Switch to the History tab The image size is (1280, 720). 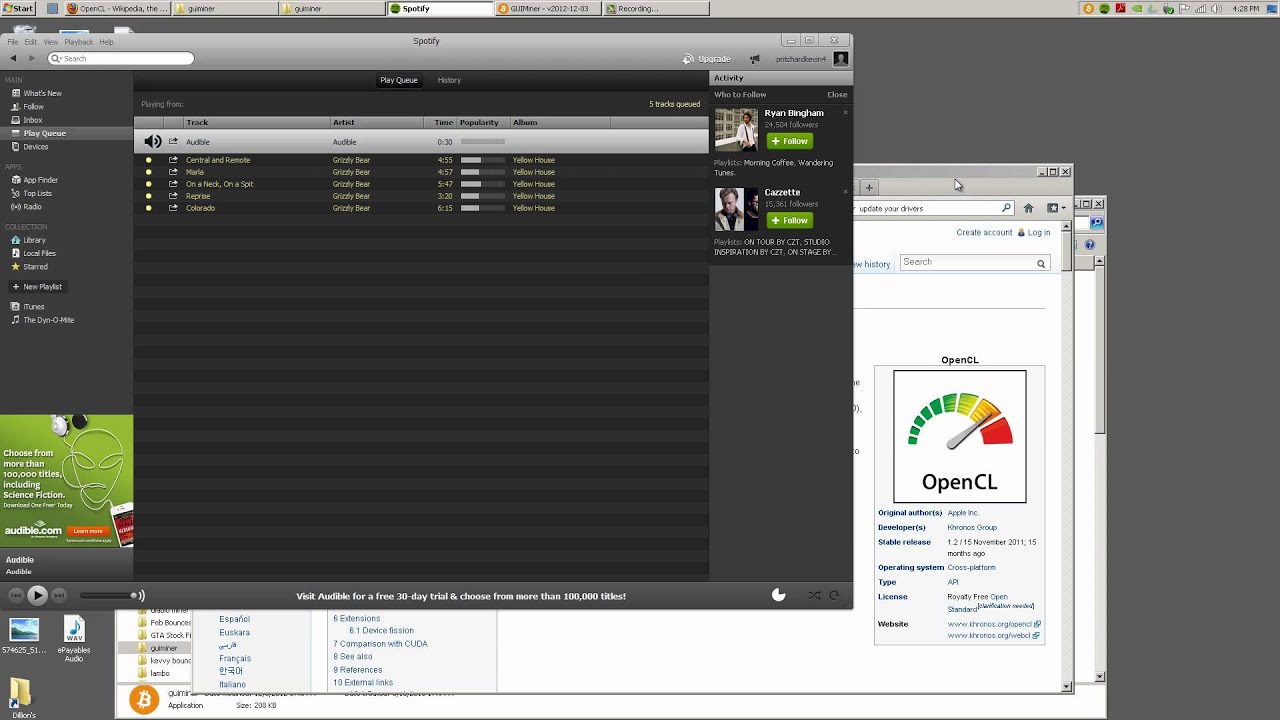(449, 80)
